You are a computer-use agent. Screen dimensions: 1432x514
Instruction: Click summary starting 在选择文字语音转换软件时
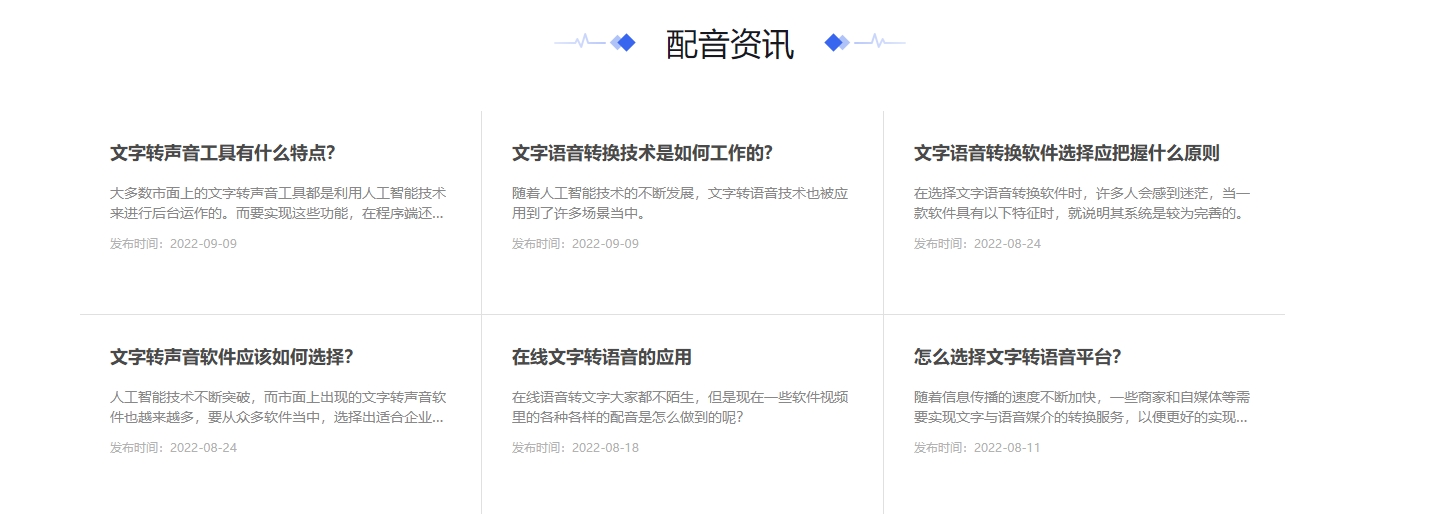1081,203
